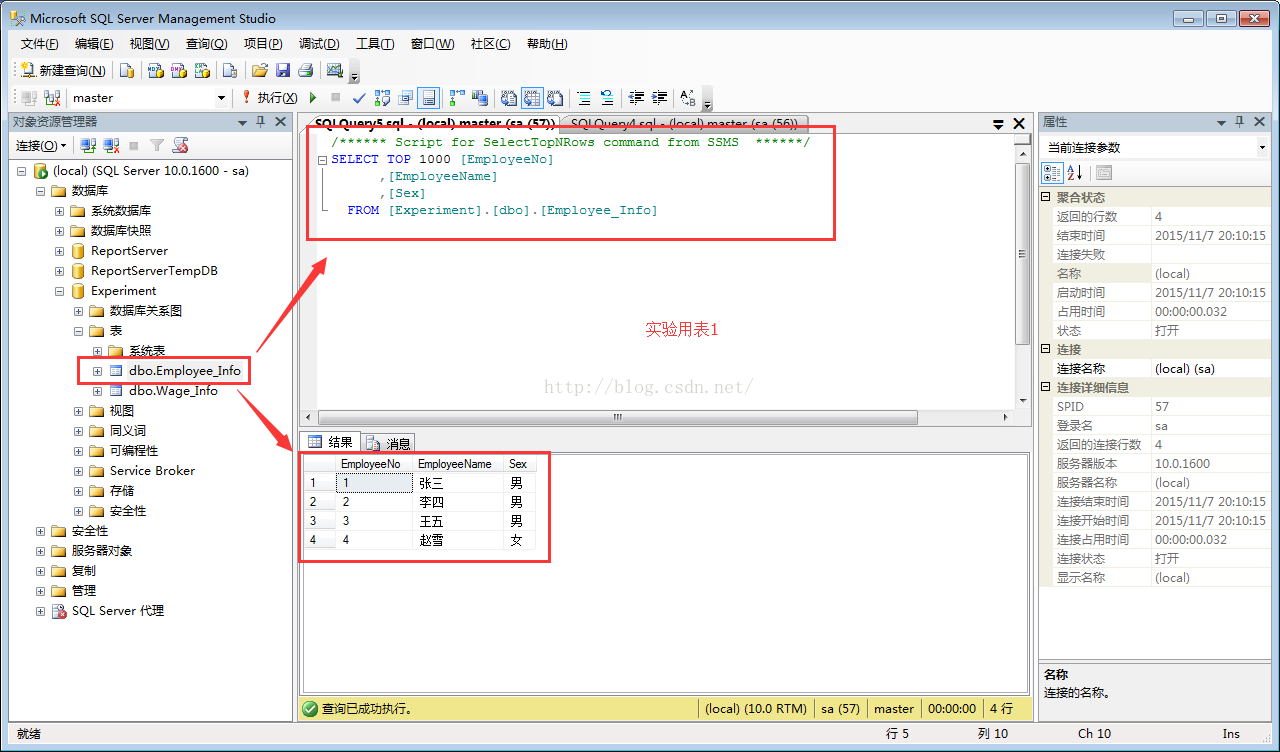Start an Analysis Services XMLA query
Viewport: 1280px width, 752px height.
202,70
